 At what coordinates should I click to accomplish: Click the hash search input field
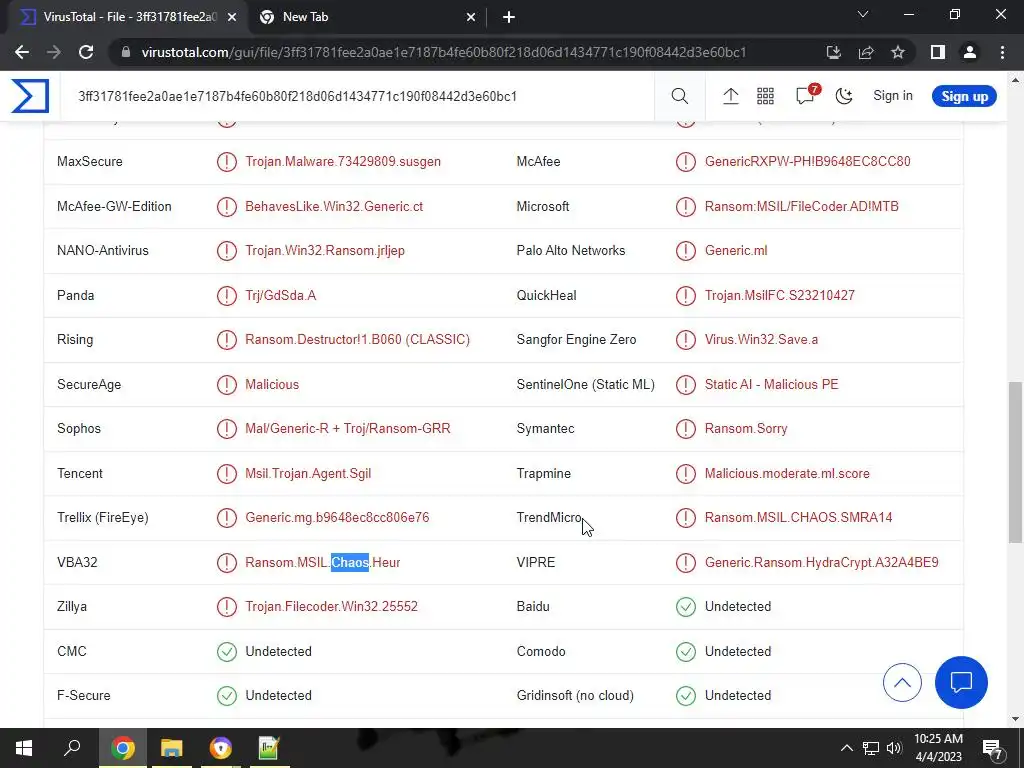[359, 96]
